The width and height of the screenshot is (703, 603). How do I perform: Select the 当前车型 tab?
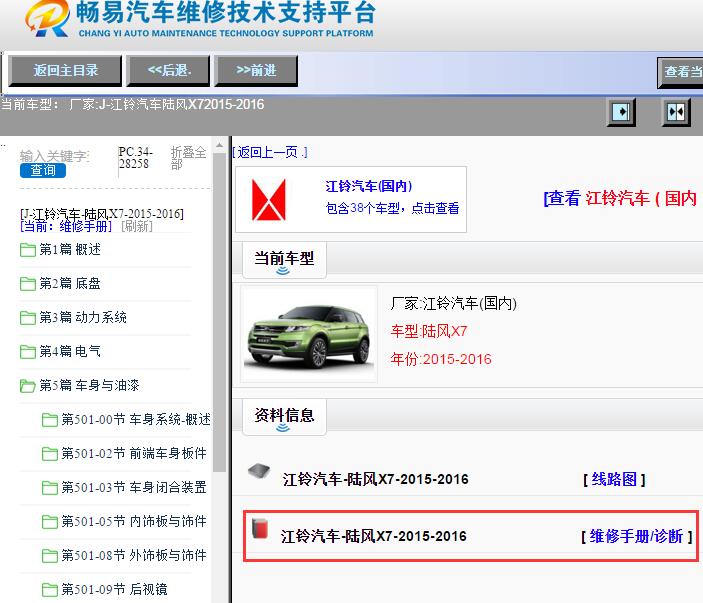tap(284, 260)
